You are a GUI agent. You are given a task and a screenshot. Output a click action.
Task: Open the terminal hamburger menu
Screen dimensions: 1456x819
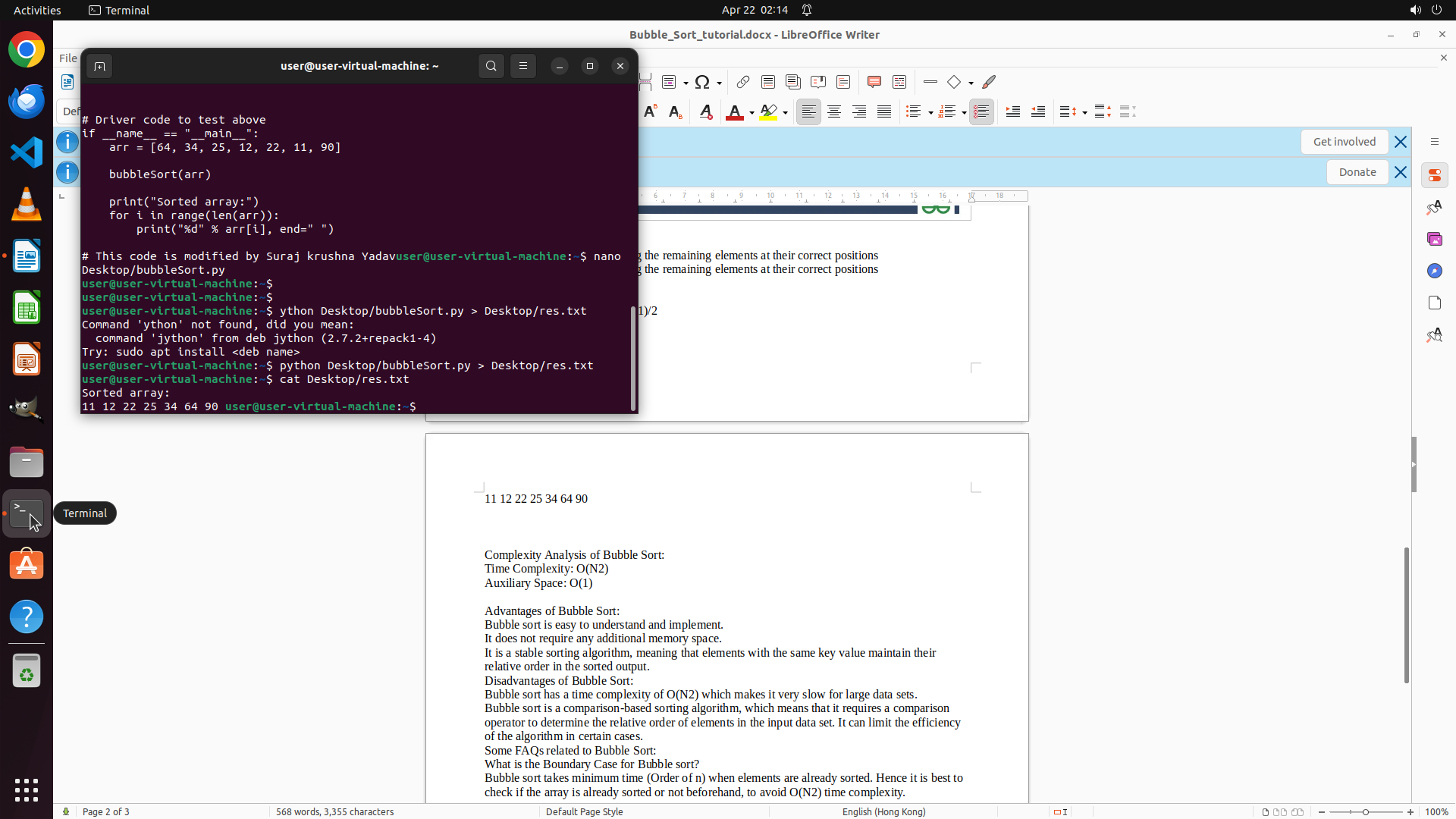[523, 66]
